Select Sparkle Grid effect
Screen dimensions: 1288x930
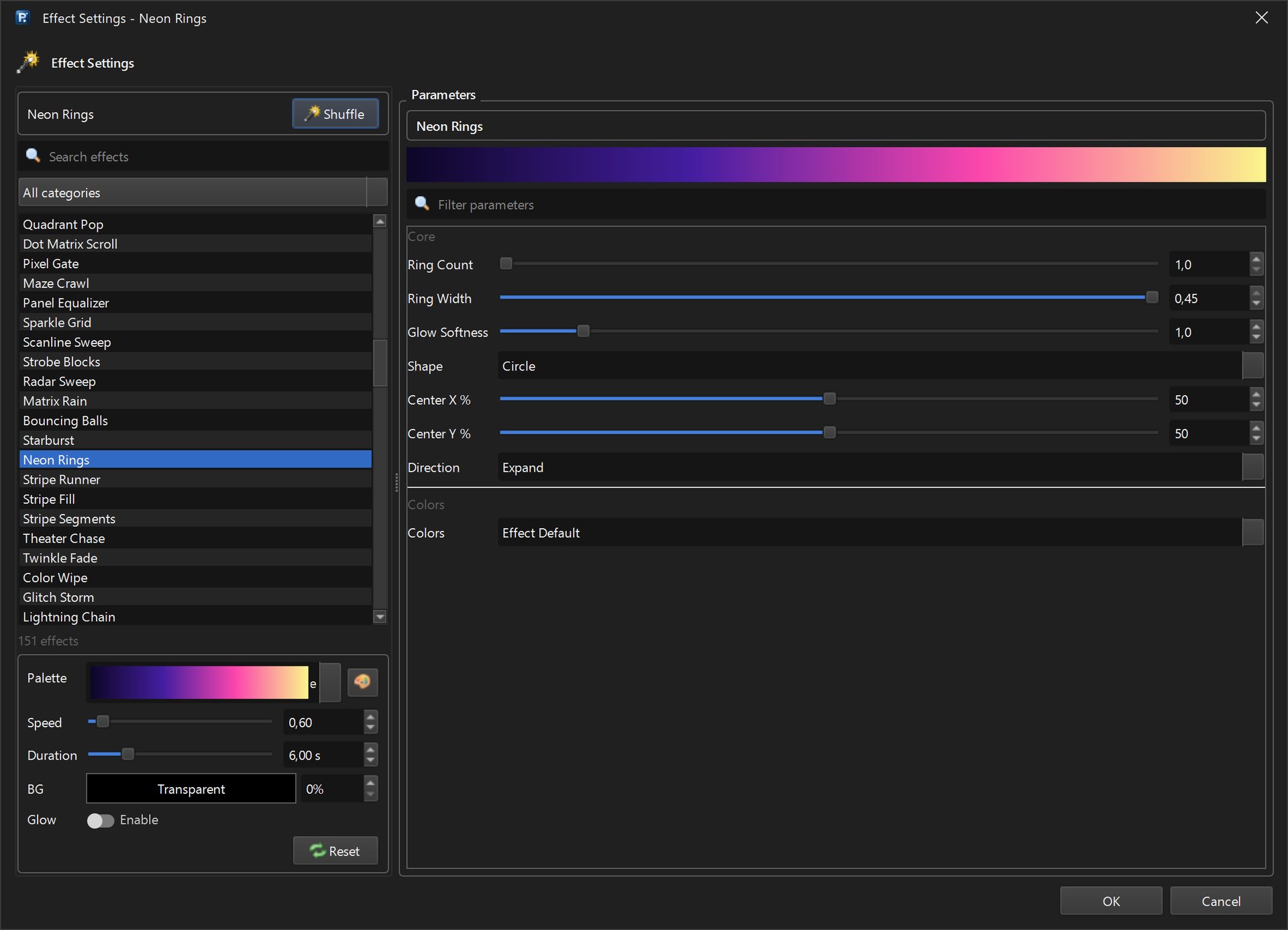coord(195,323)
